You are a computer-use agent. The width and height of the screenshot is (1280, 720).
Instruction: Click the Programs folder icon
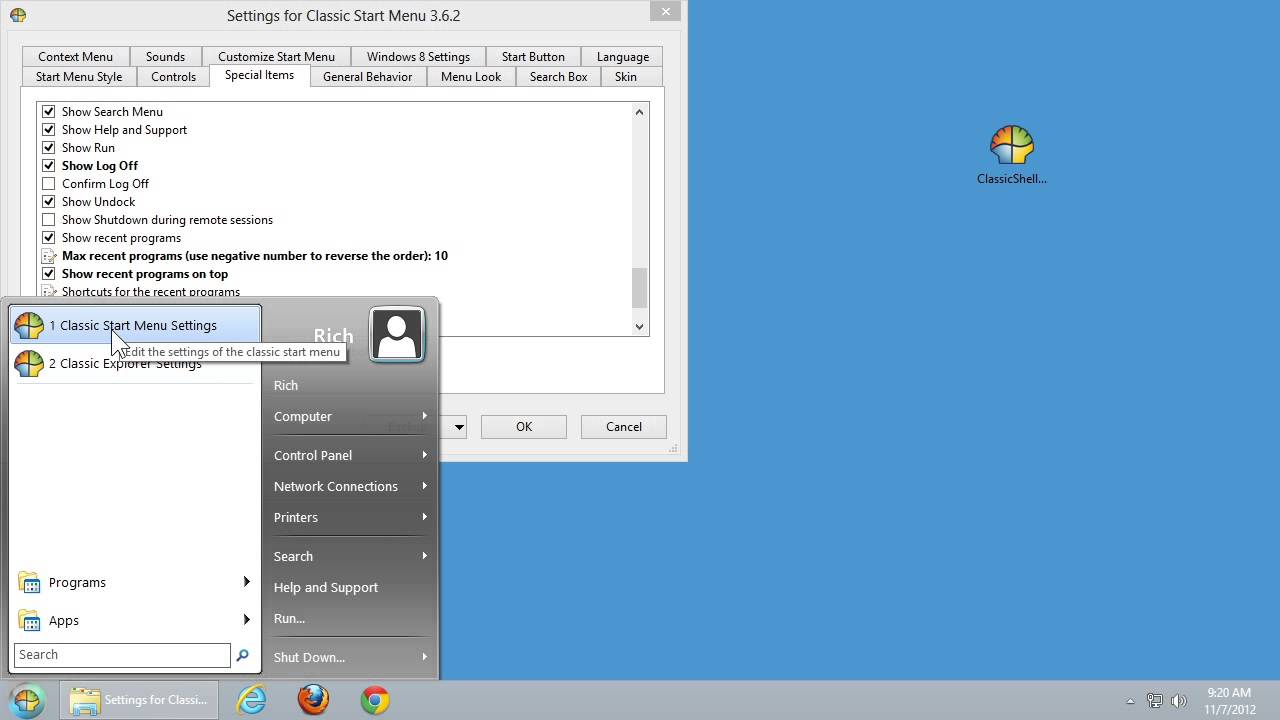pyautogui.click(x=30, y=583)
